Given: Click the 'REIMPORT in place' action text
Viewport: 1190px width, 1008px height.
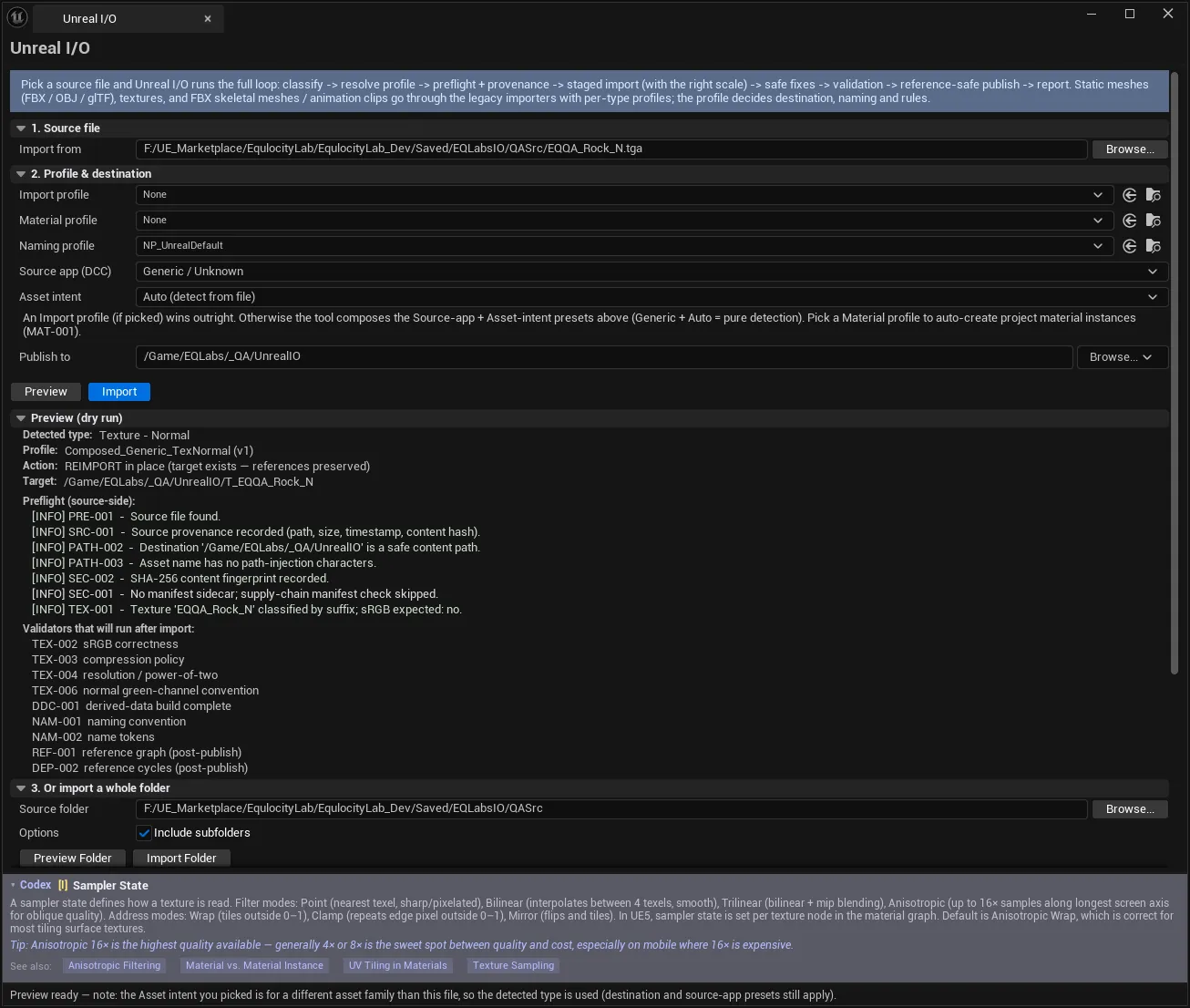Looking at the screenshot, I should pyautogui.click(x=218, y=467).
